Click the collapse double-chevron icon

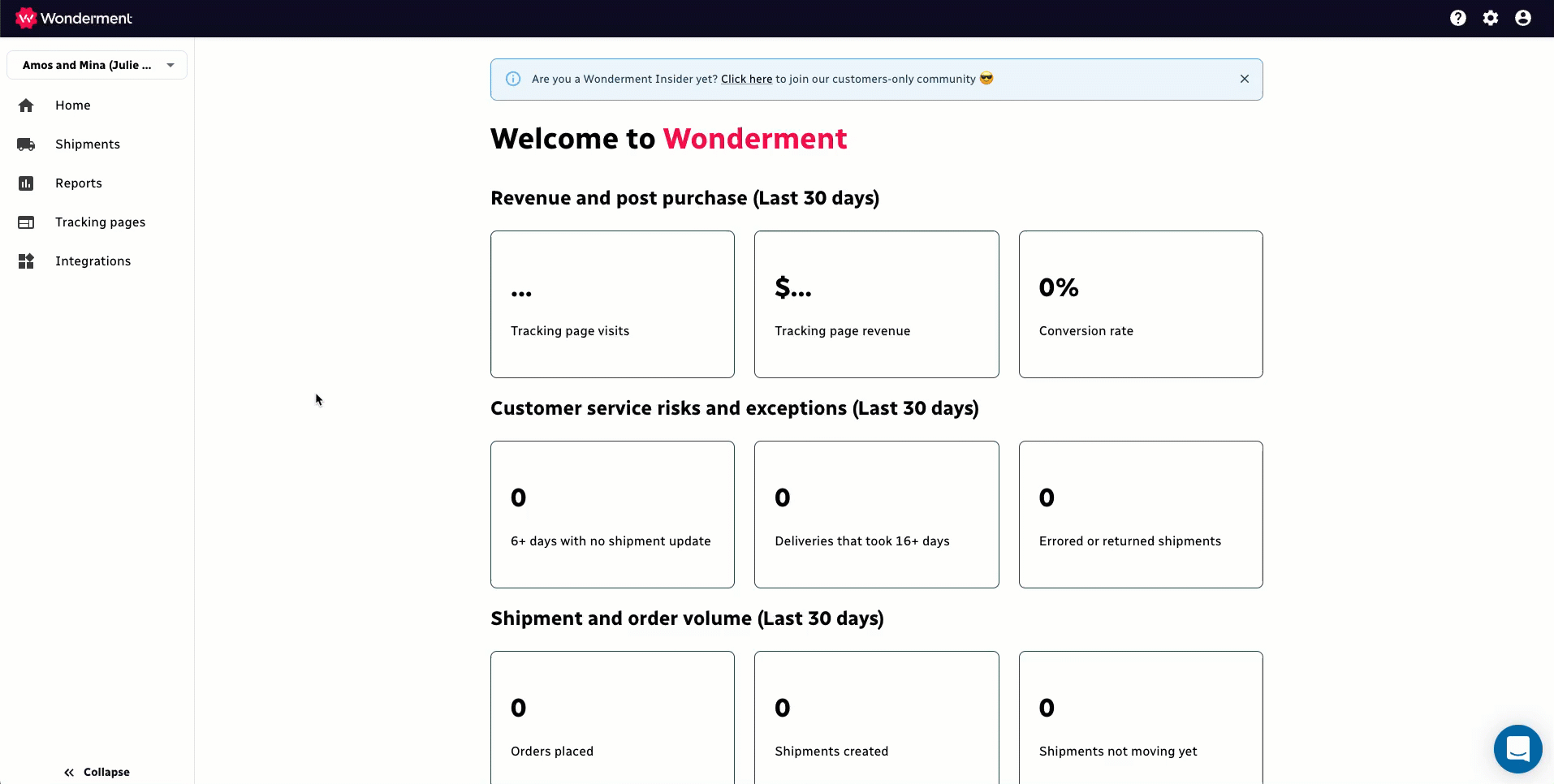[x=69, y=773]
